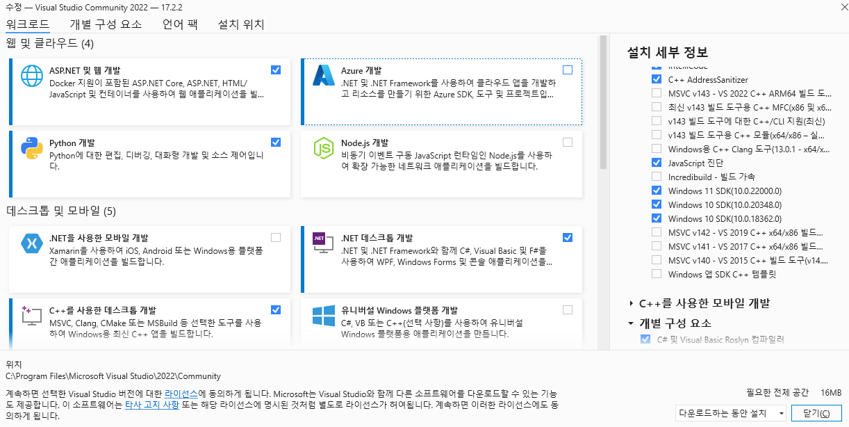The image size is (849, 427).
Task: Switch to the 언어 팩 tab
Action: coord(180,24)
